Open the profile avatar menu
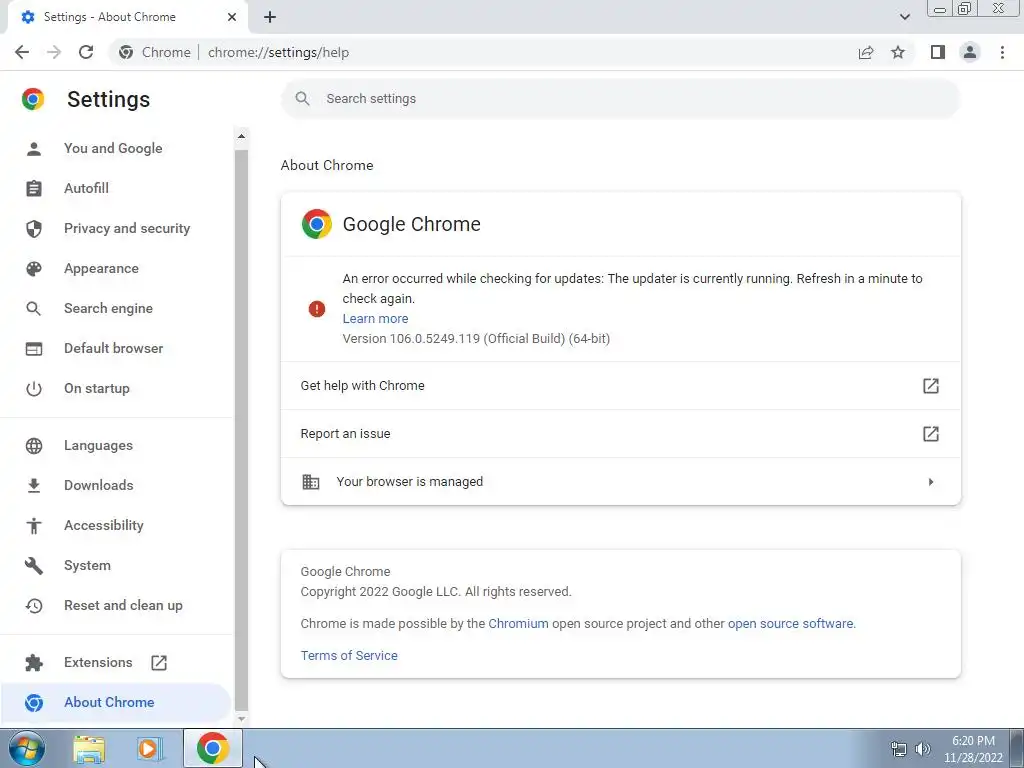Viewport: 1024px width, 768px height. click(x=970, y=52)
